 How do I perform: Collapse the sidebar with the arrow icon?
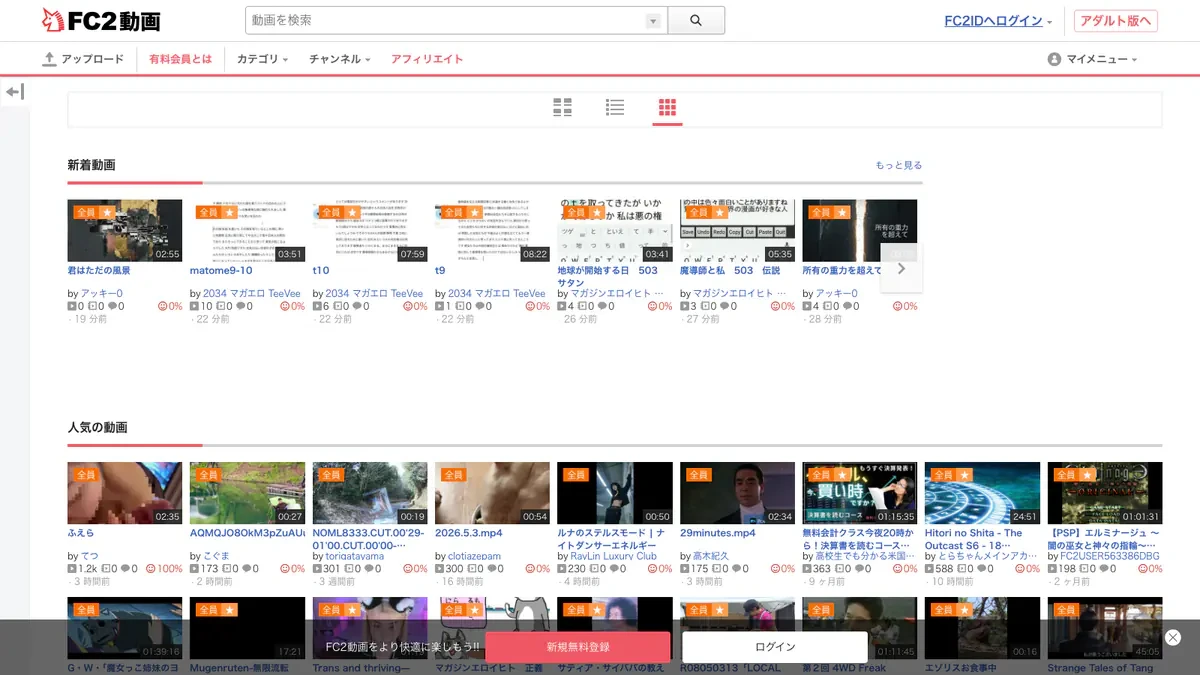pos(14,92)
